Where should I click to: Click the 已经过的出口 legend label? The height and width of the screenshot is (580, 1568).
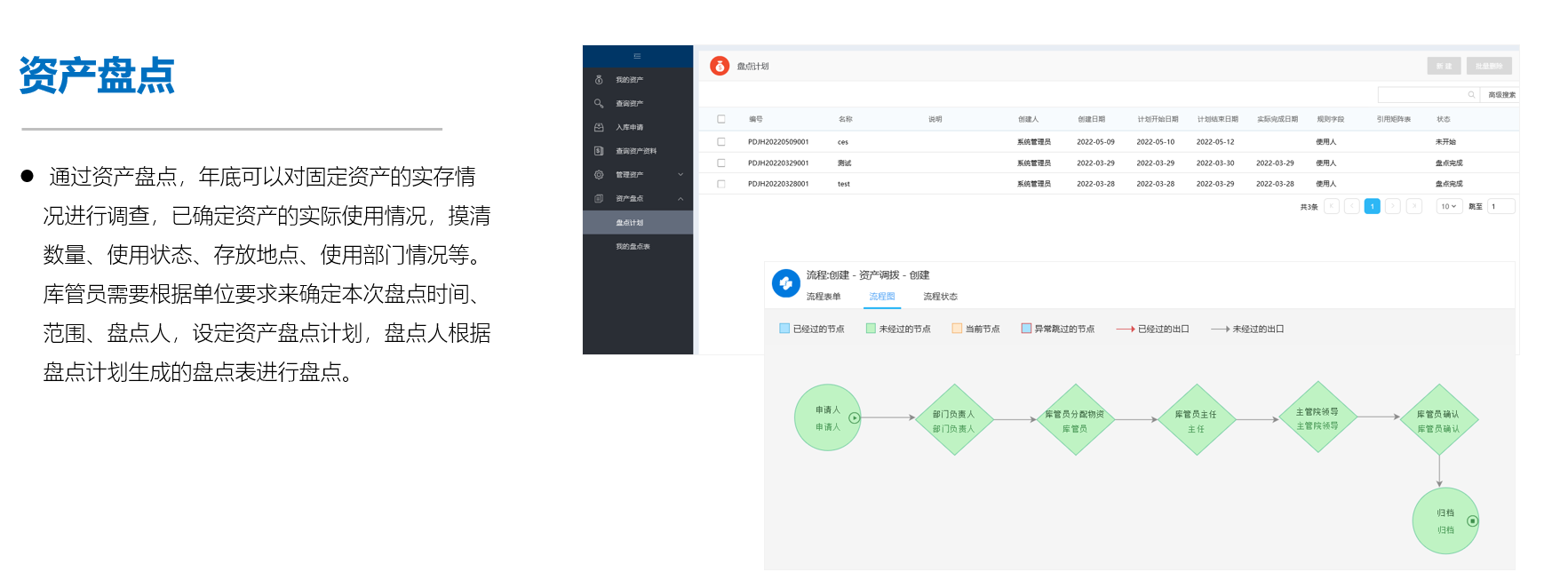pos(1164,329)
